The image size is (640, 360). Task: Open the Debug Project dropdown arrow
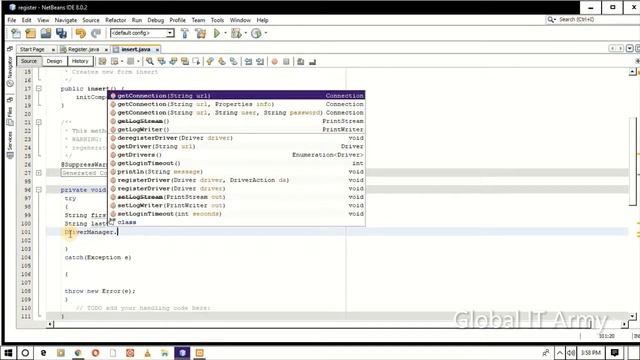click(245, 33)
